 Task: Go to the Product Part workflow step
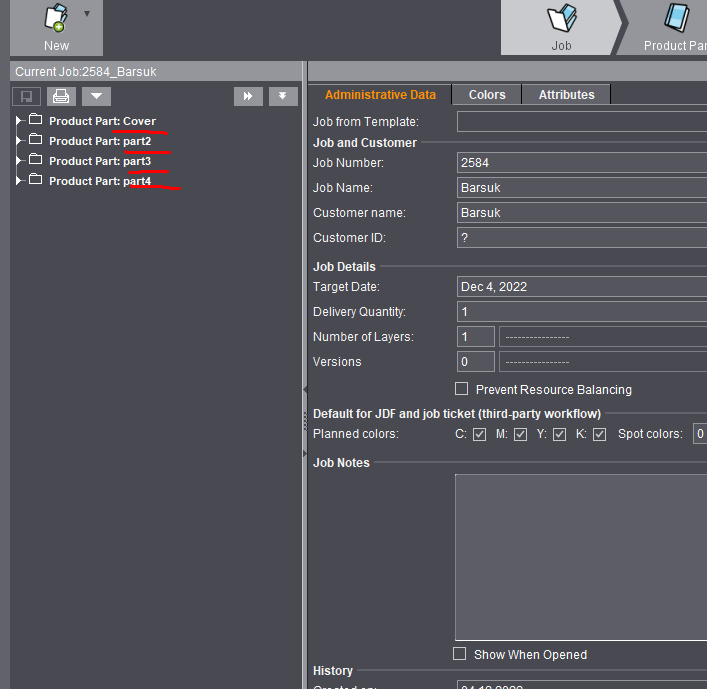(x=667, y=28)
